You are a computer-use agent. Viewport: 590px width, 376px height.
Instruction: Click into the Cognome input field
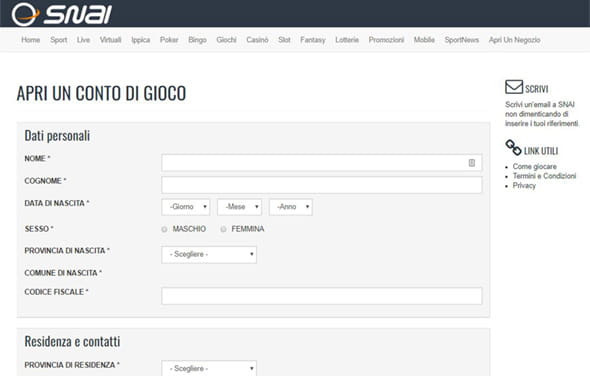pyautogui.click(x=322, y=185)
